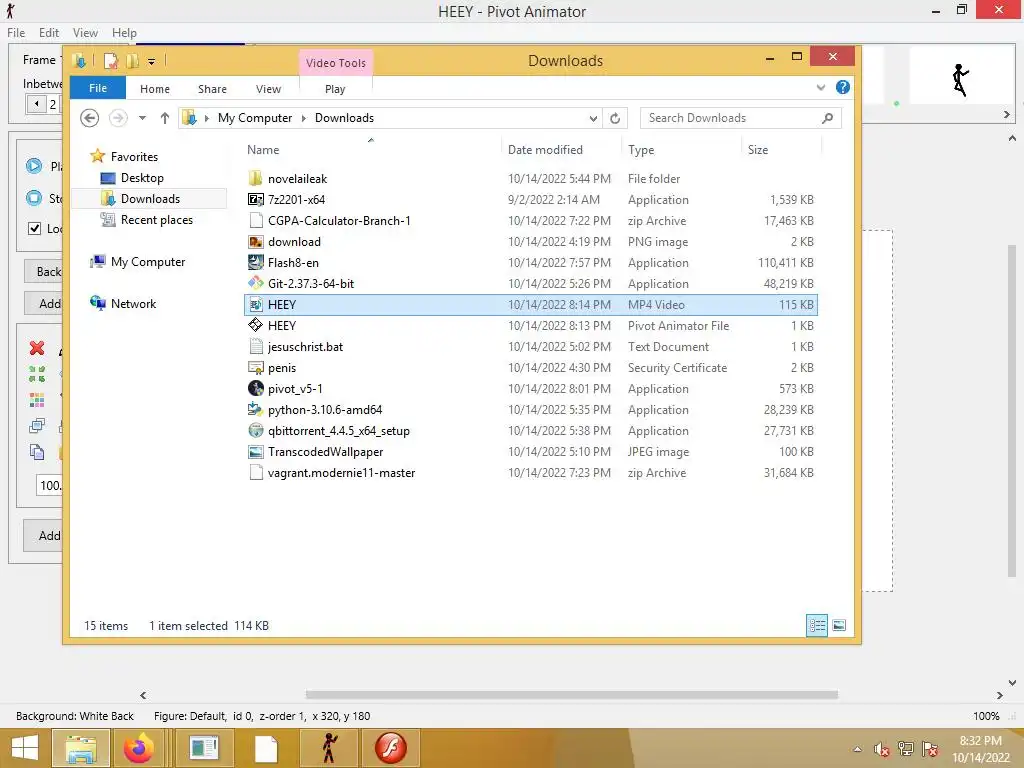Open the Home ribbon tab
Viewport: 1024px width, 768px height.
(155, 89)
